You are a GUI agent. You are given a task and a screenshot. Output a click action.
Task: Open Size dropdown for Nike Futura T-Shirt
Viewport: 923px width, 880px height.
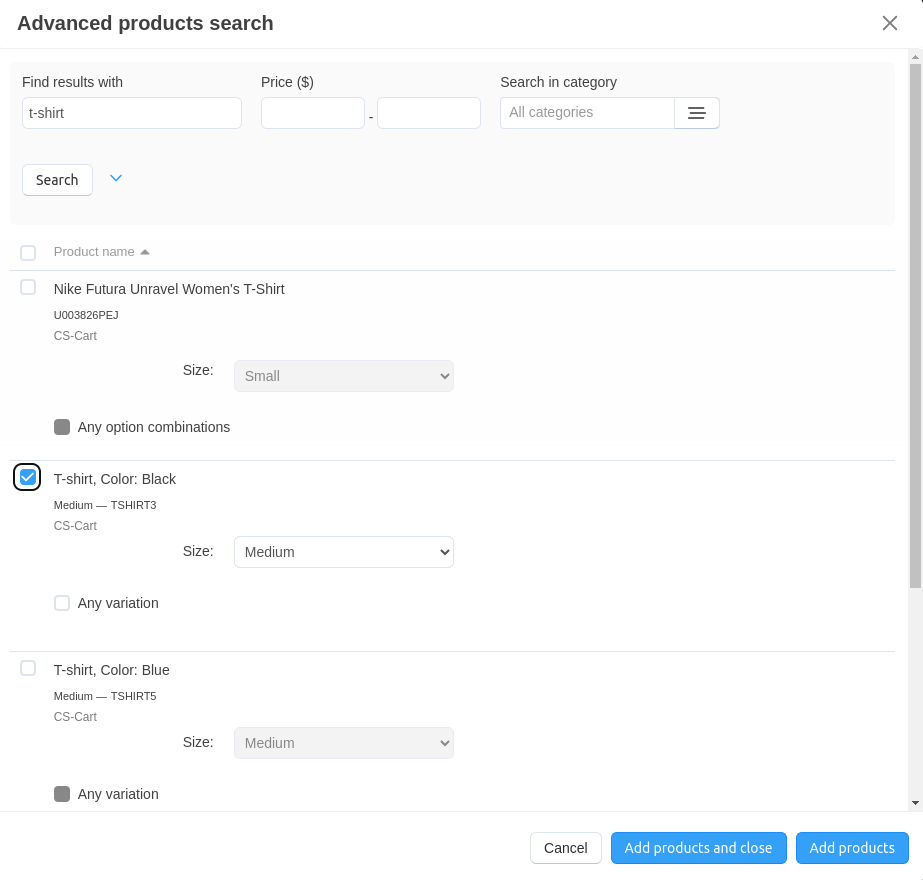pos(344,376)
